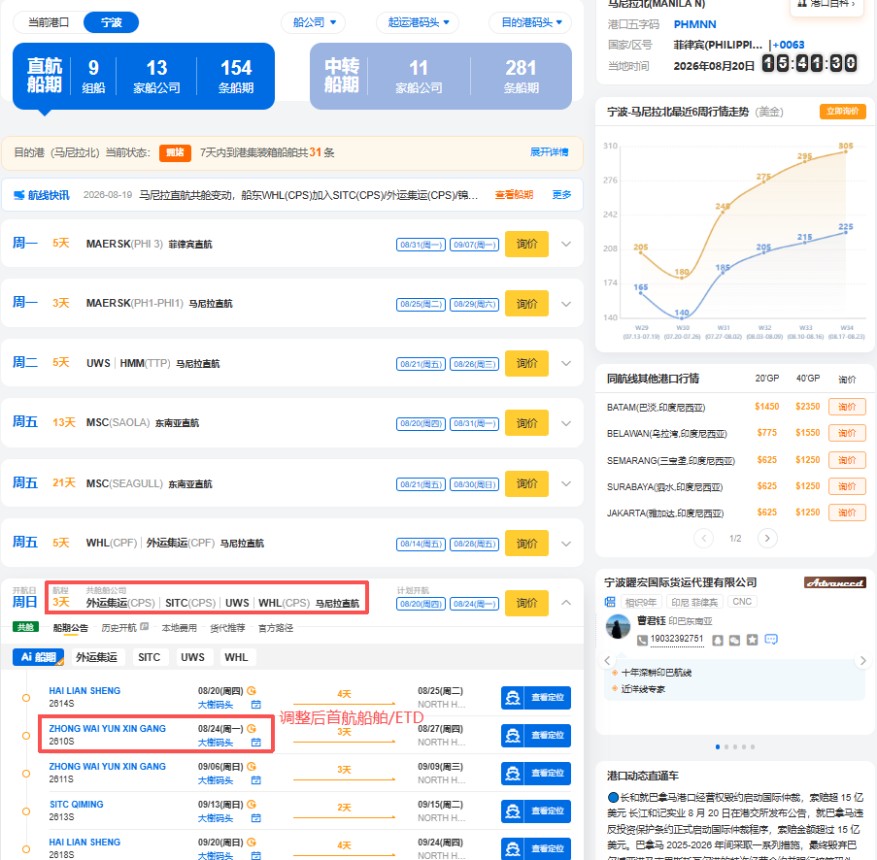Filter schedules by 外运集运 carrier

tap(97, 657)
